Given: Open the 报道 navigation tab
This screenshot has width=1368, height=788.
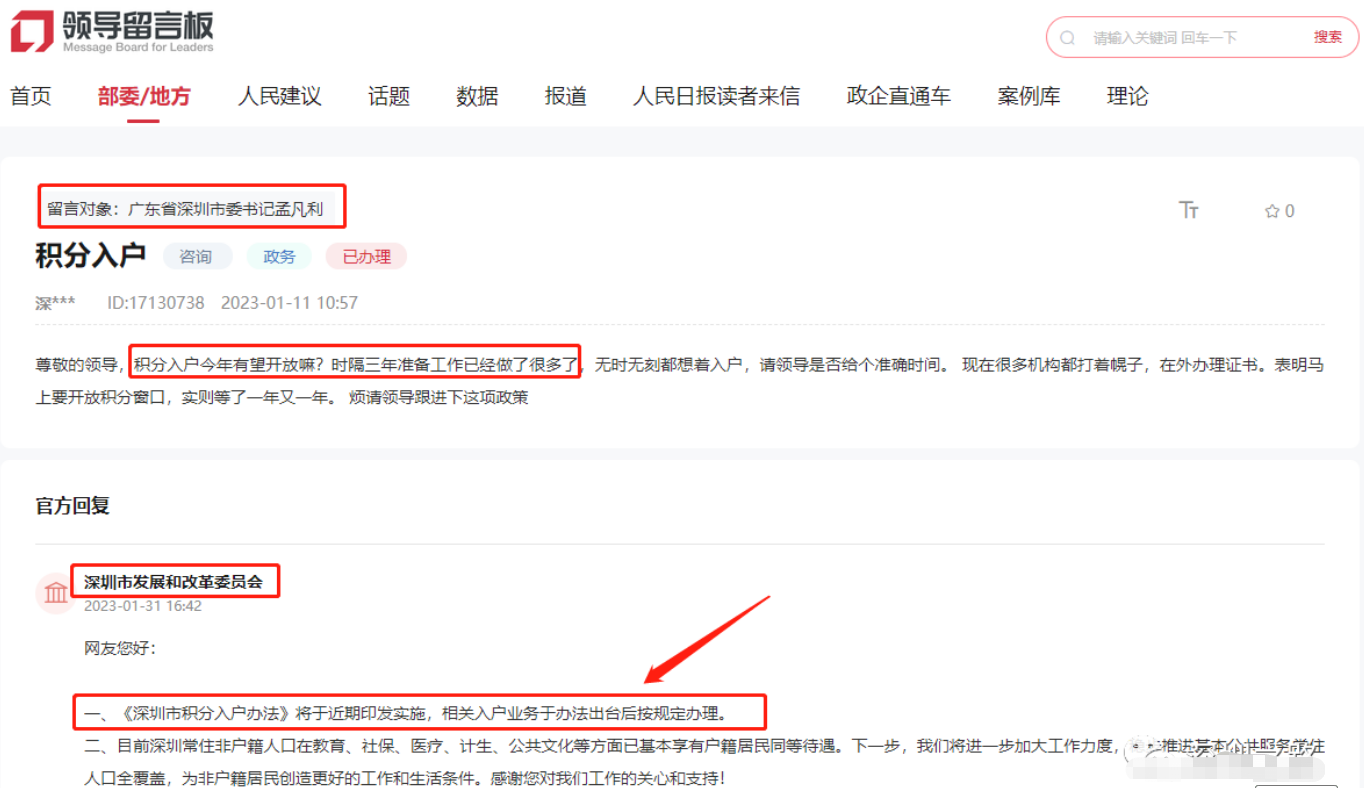Looking at the screenshot, I should [x=566, y=96].
